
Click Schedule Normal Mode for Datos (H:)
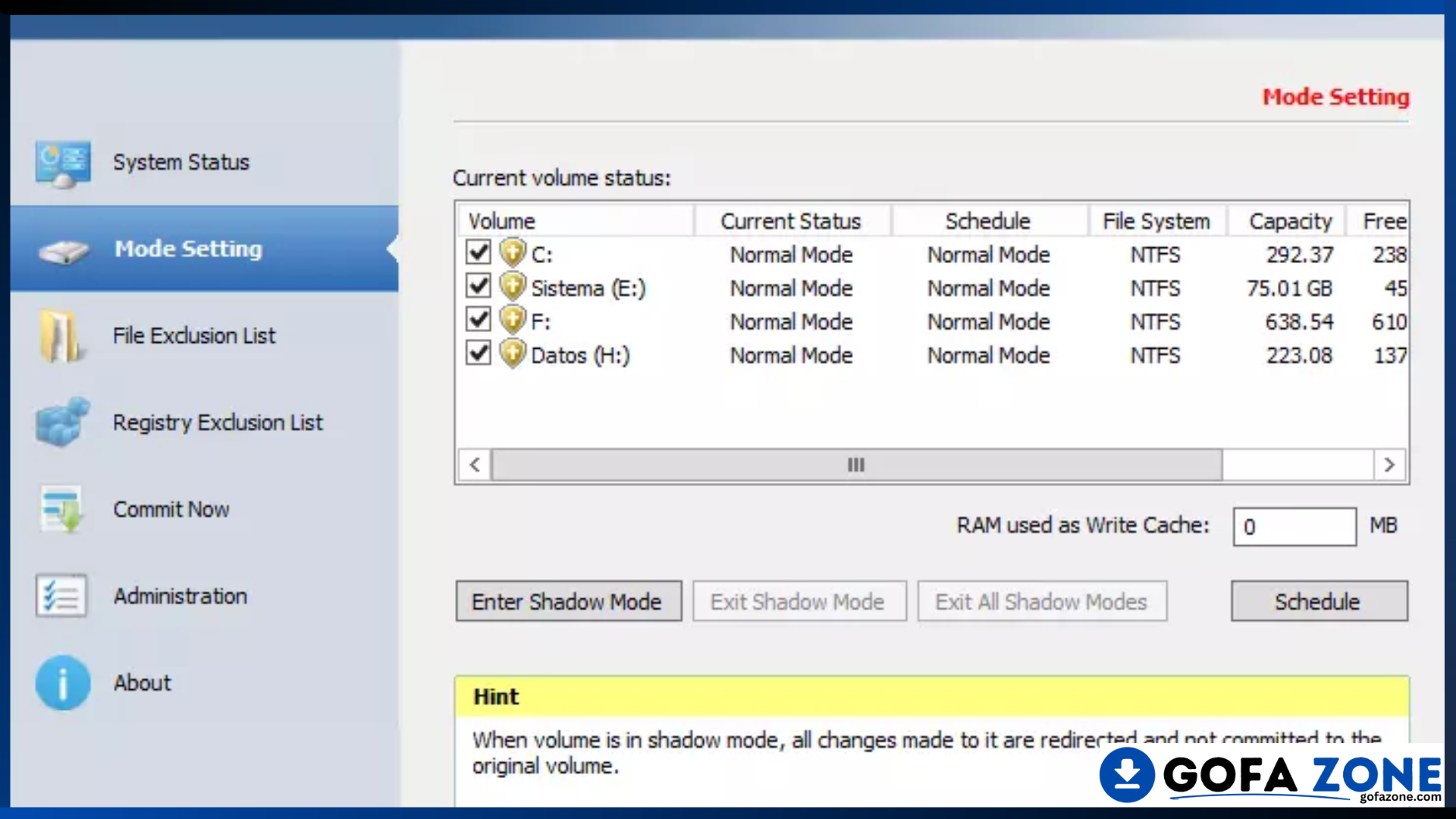(x=989, y=355)
